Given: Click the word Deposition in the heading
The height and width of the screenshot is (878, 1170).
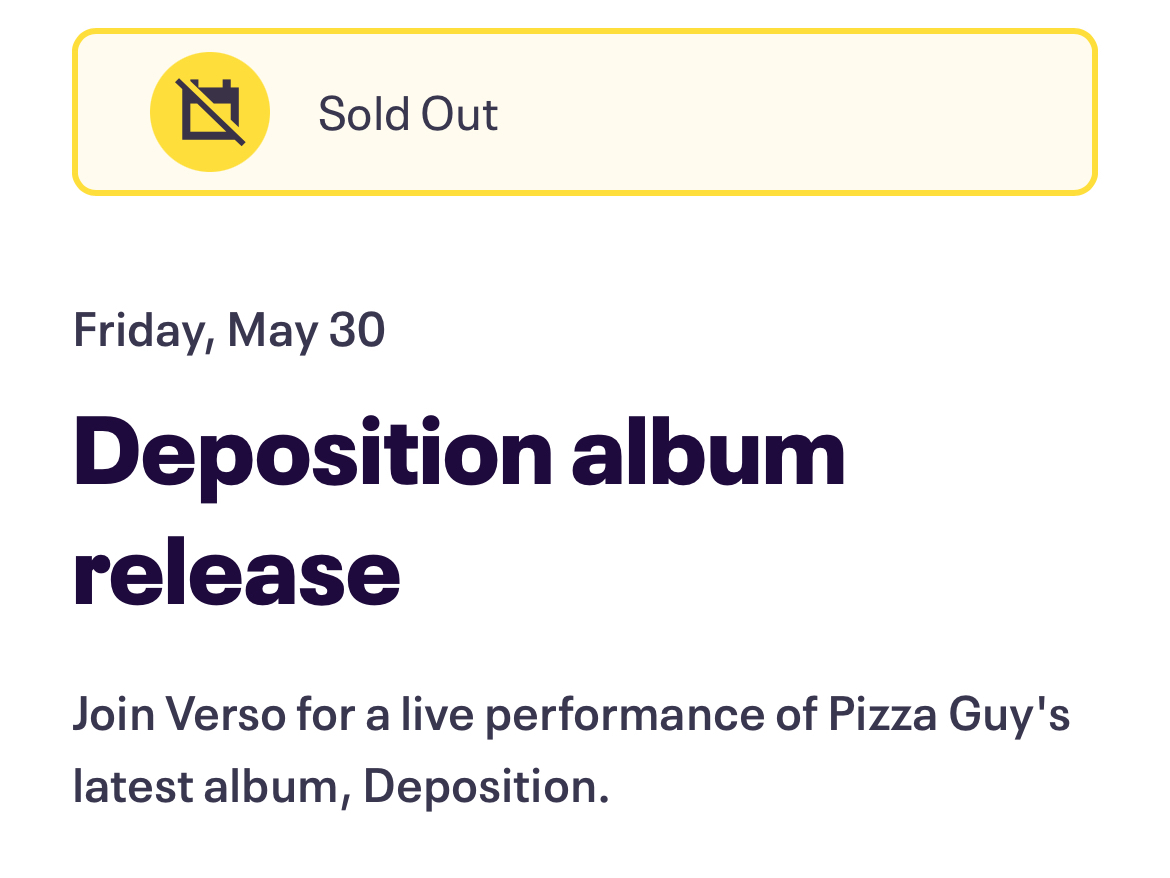Looking at the screenshot, I should (313, 453).
